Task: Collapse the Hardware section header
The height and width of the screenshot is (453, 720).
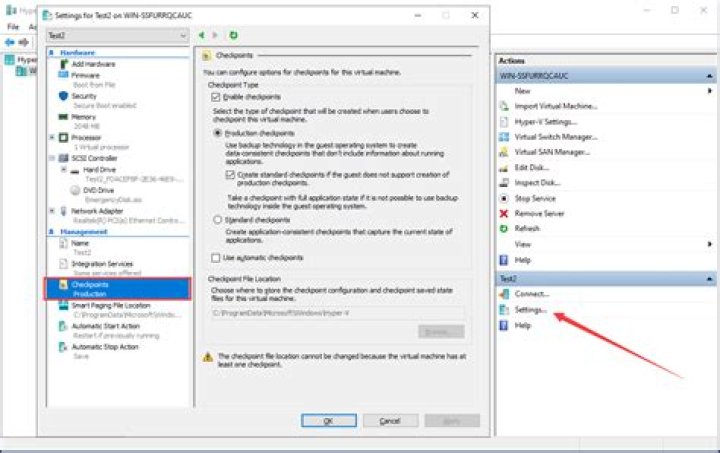Action: (51, 53)
